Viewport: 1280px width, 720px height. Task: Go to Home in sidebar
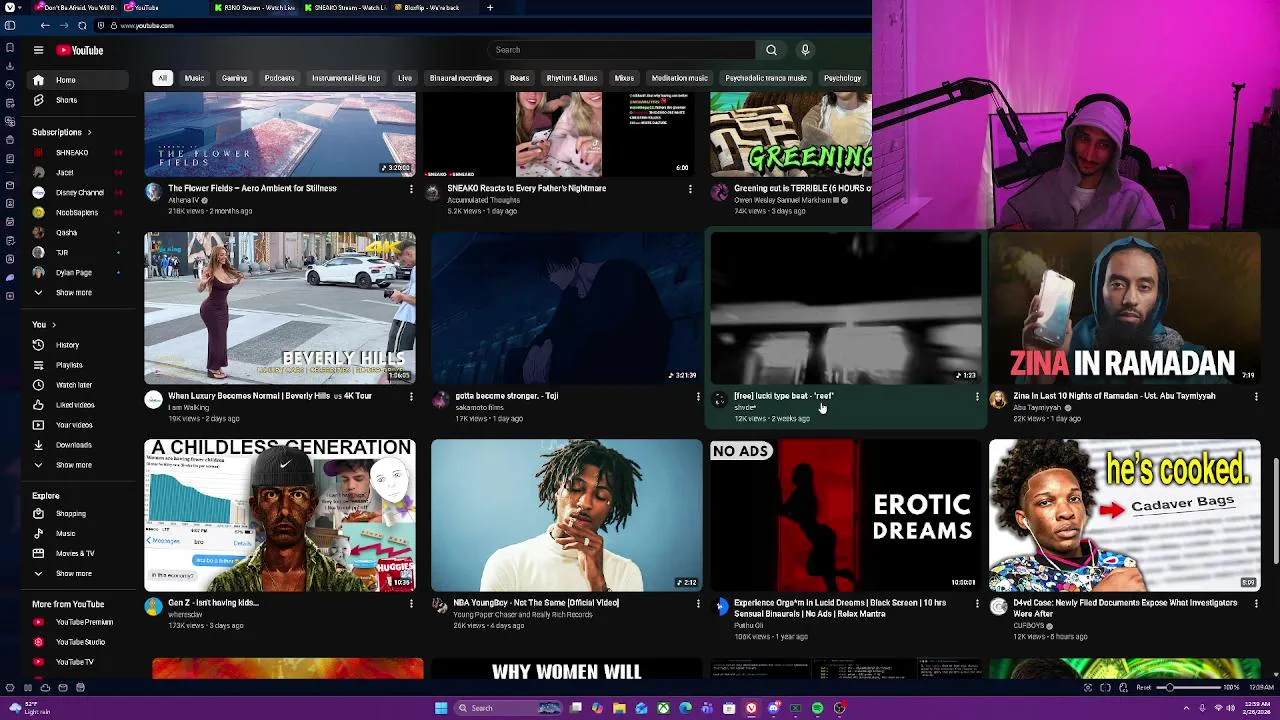(78, 80)
